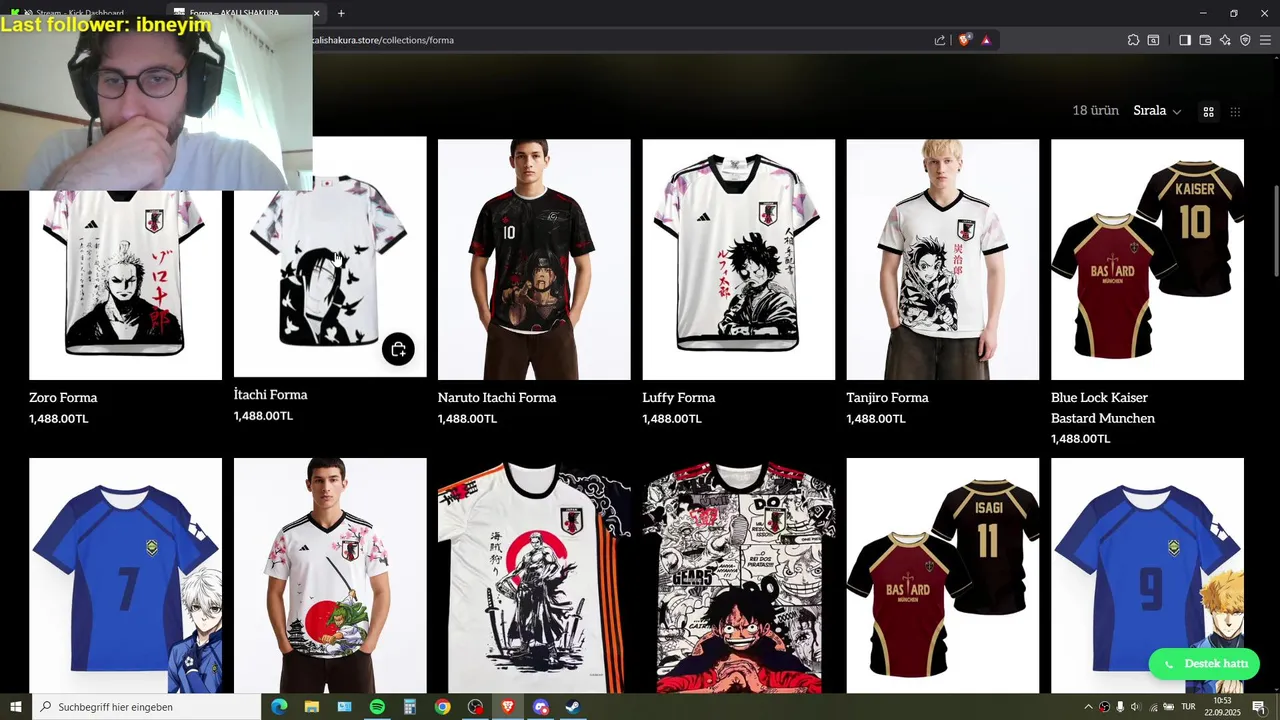Switch to large grid view icon
The width and height of the screenshot is (1280, 720).
click(x=1208, y=112)
